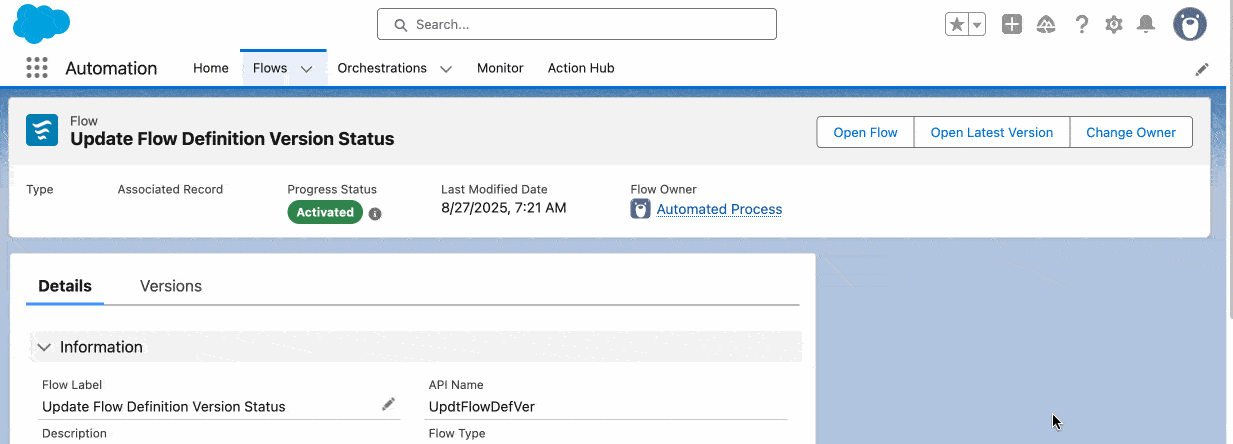Screen dimensions: 1233x444
Task: Open the Flows nav tab
Action: (270, 68)
